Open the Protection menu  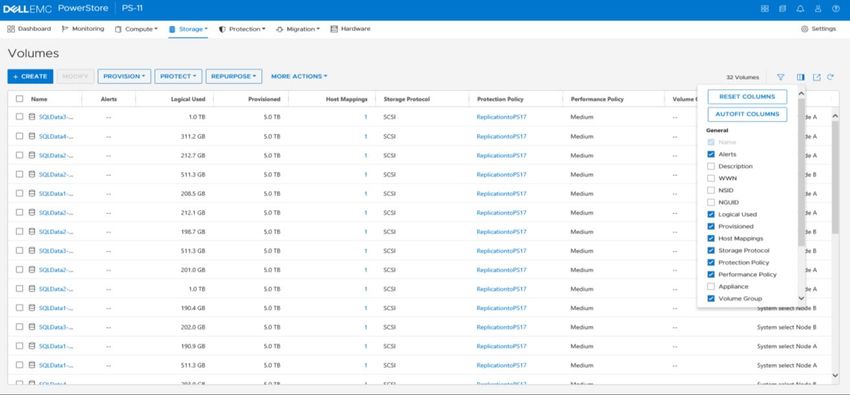[x=242, y=29]
